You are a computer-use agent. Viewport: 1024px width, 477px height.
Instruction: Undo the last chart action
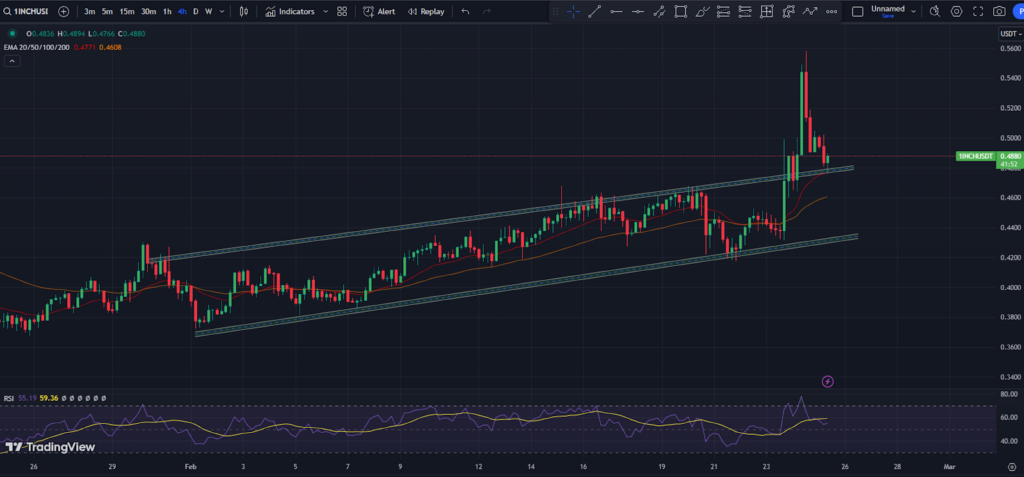(465, 11)
